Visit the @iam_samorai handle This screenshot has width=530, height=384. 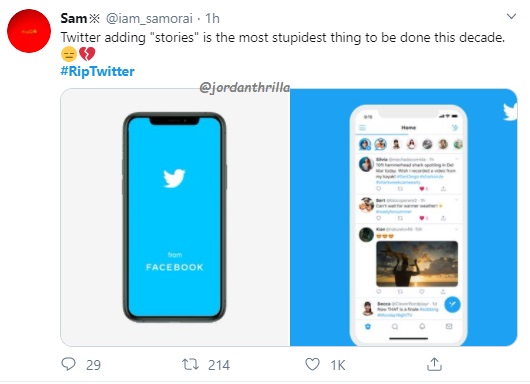[x=149, y=18]
